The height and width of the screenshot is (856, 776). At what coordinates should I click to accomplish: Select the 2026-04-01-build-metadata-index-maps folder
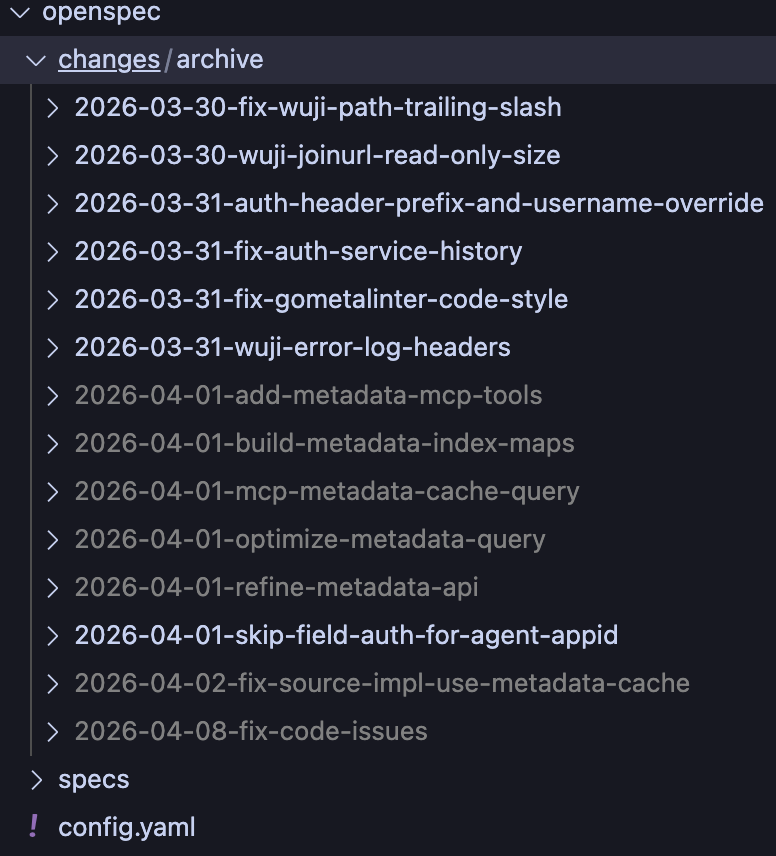tap(324, 444)
